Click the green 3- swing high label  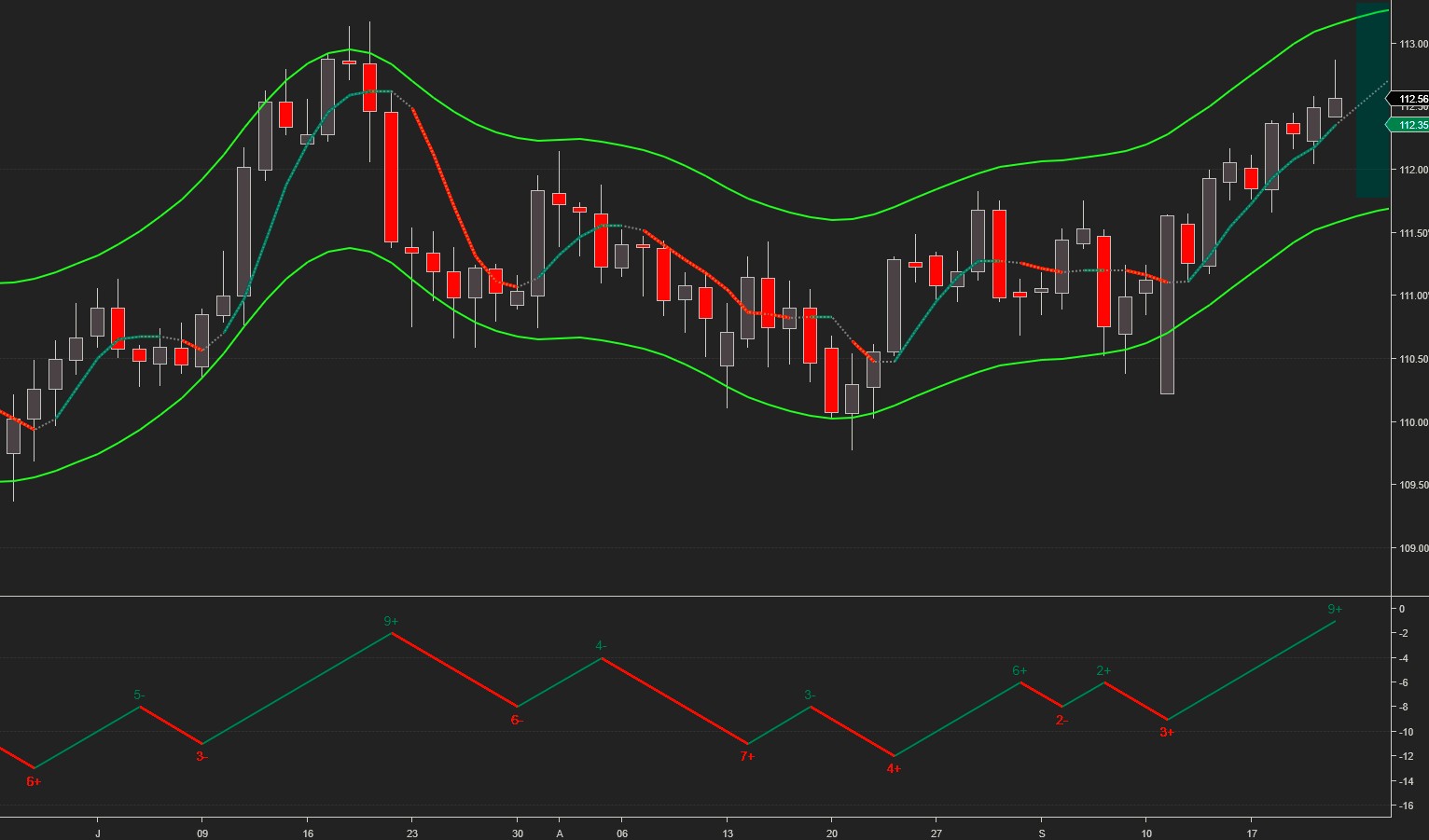pyautogui.click(x=810, y=695)
